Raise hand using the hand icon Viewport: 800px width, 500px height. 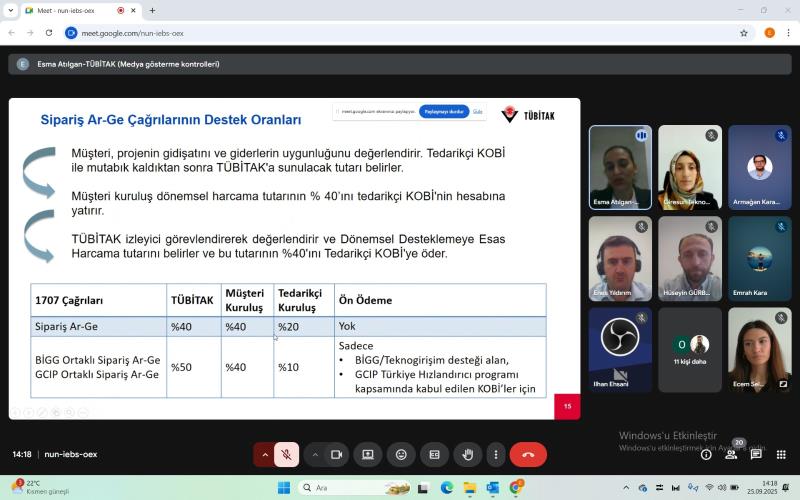tap(467, 454)
